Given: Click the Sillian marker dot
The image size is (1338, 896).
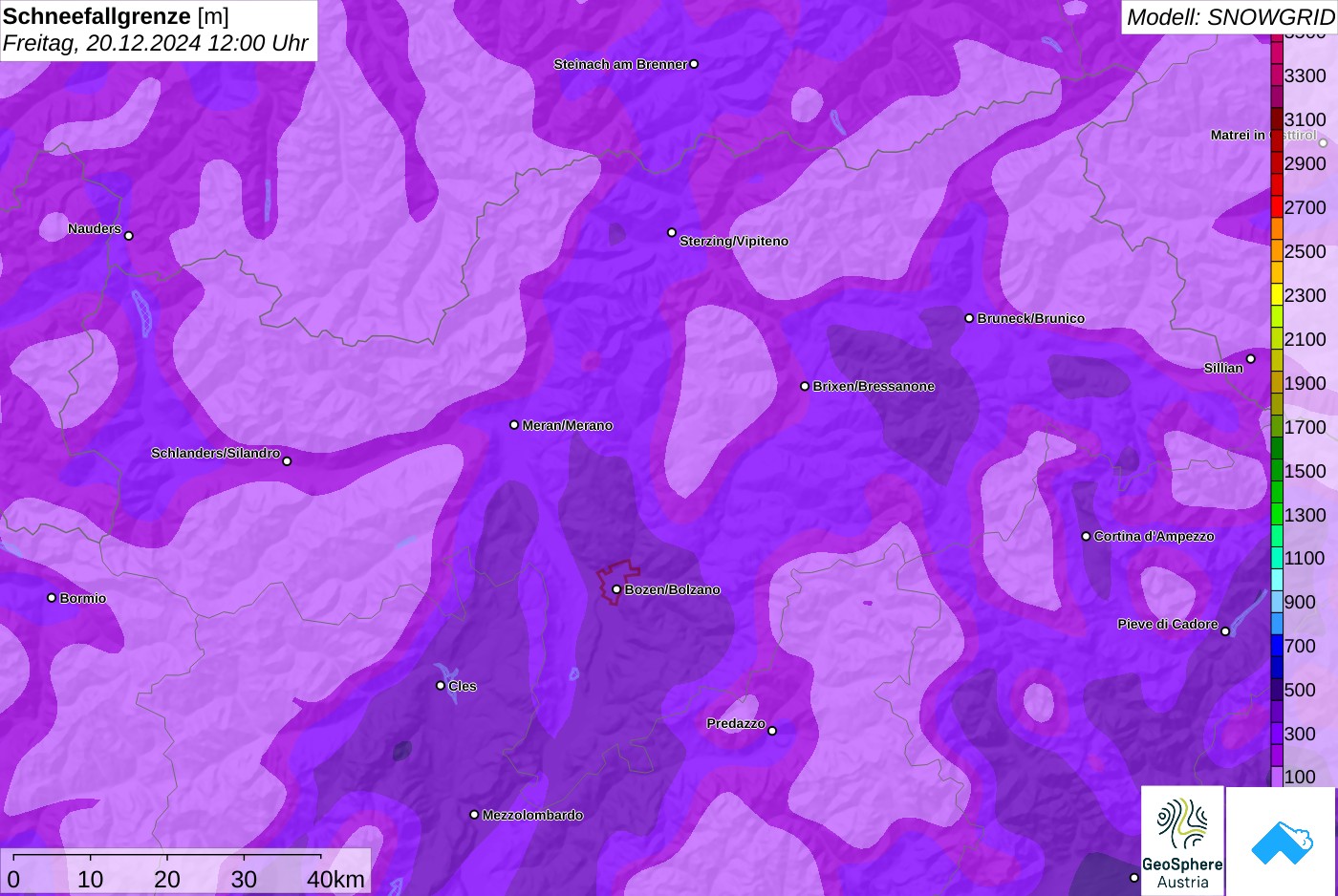Looking at the screenshot, I should (1251, 359).
